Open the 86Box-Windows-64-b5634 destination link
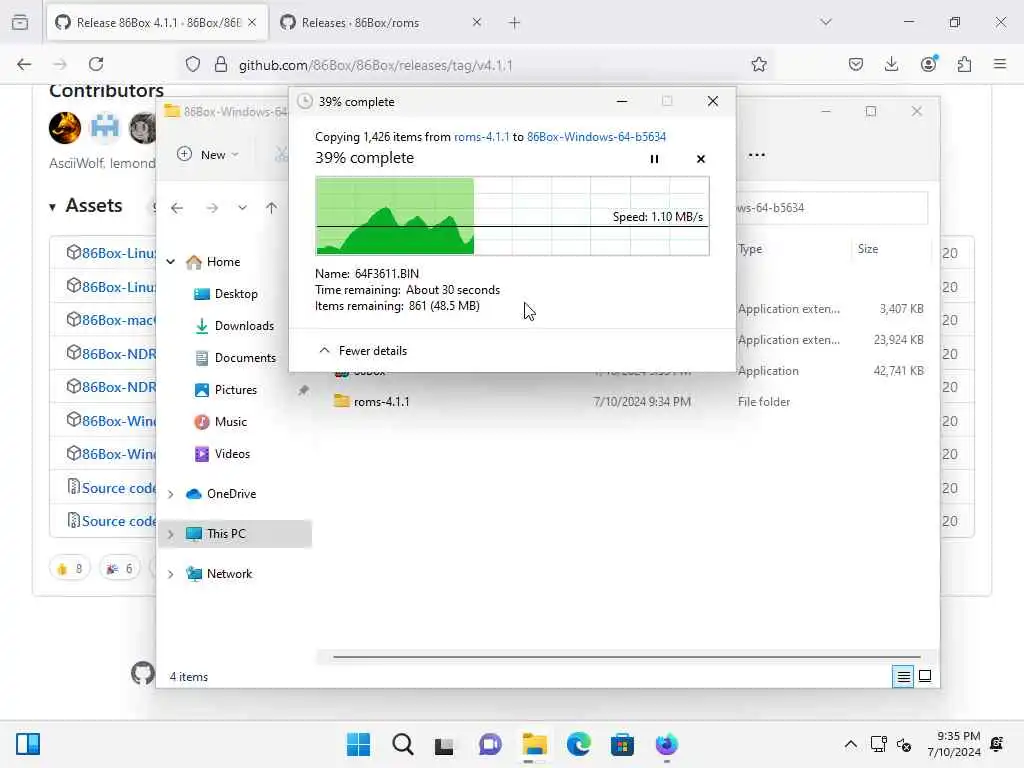Screen dimensions: 1024x768 [596, 136]
